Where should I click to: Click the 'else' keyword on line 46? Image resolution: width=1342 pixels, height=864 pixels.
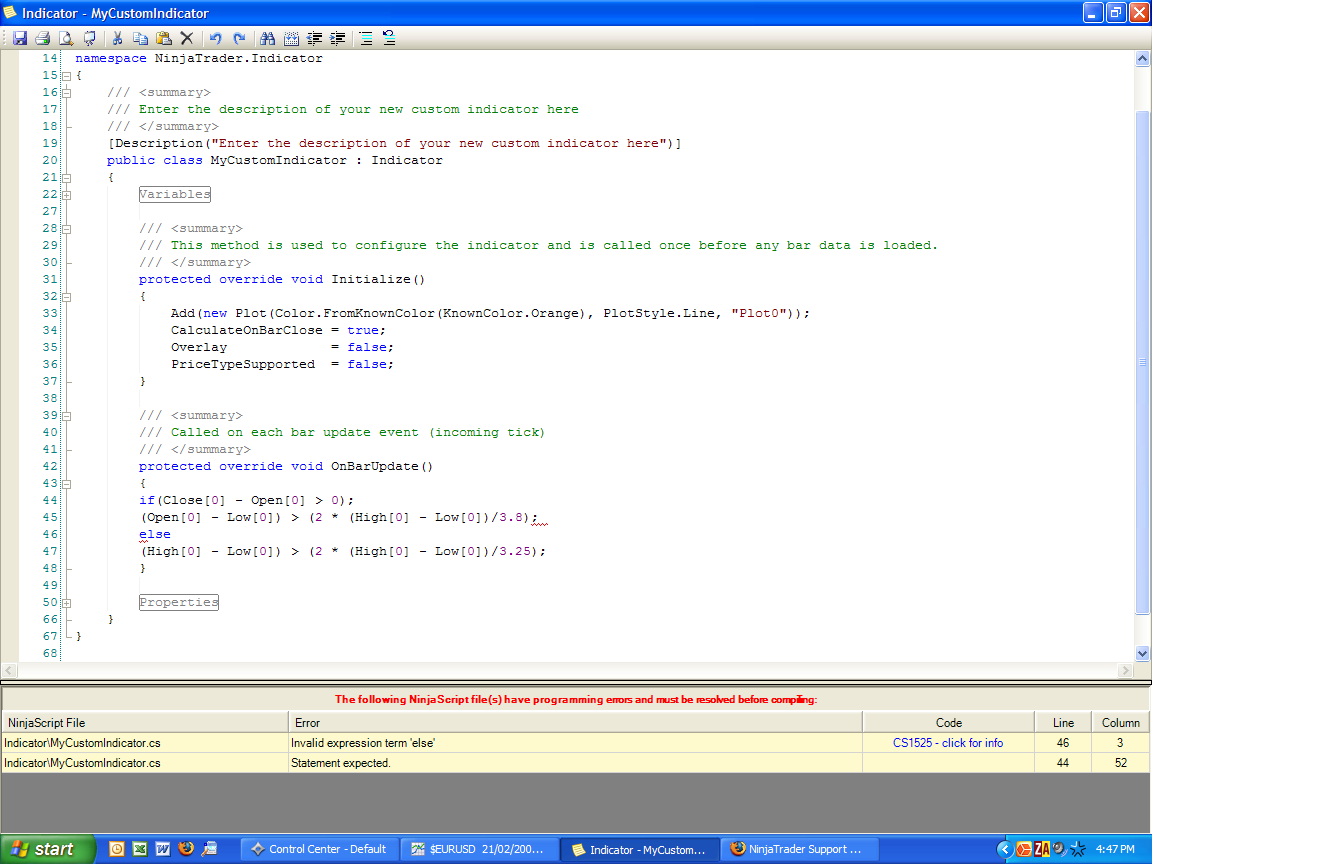click(x=155, y=534)
